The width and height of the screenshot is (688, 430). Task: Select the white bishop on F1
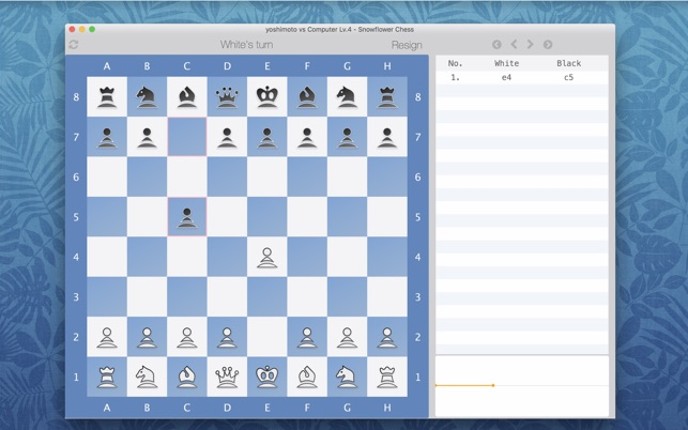click(x=307, y=377)
